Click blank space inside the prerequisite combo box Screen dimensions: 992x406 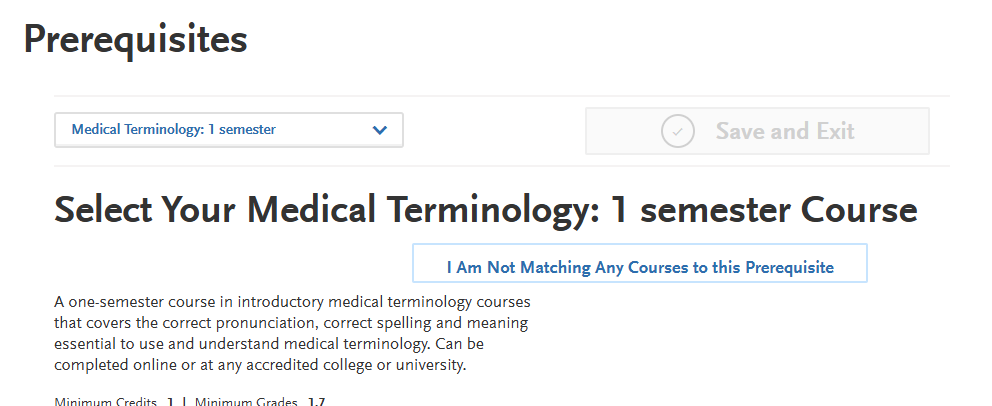pyautogui.click(x=320, y=130)
